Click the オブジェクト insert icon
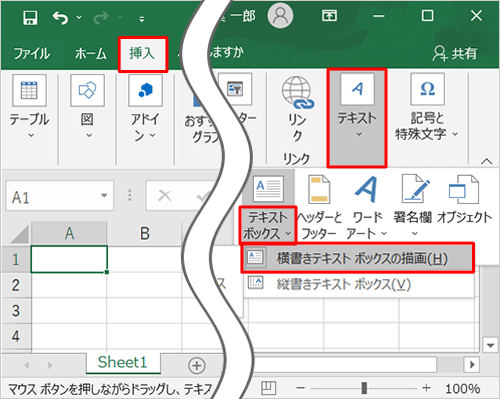500x399 pixels. tap(464, 189)
